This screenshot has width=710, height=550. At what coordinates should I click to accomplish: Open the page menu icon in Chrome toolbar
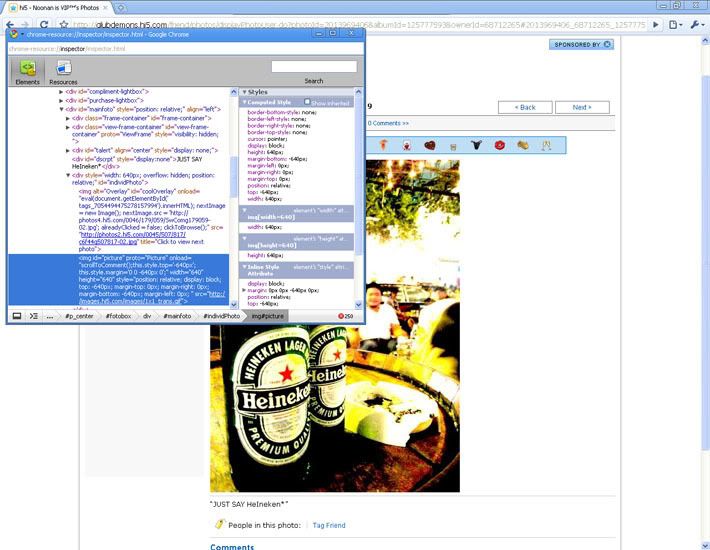675,25
